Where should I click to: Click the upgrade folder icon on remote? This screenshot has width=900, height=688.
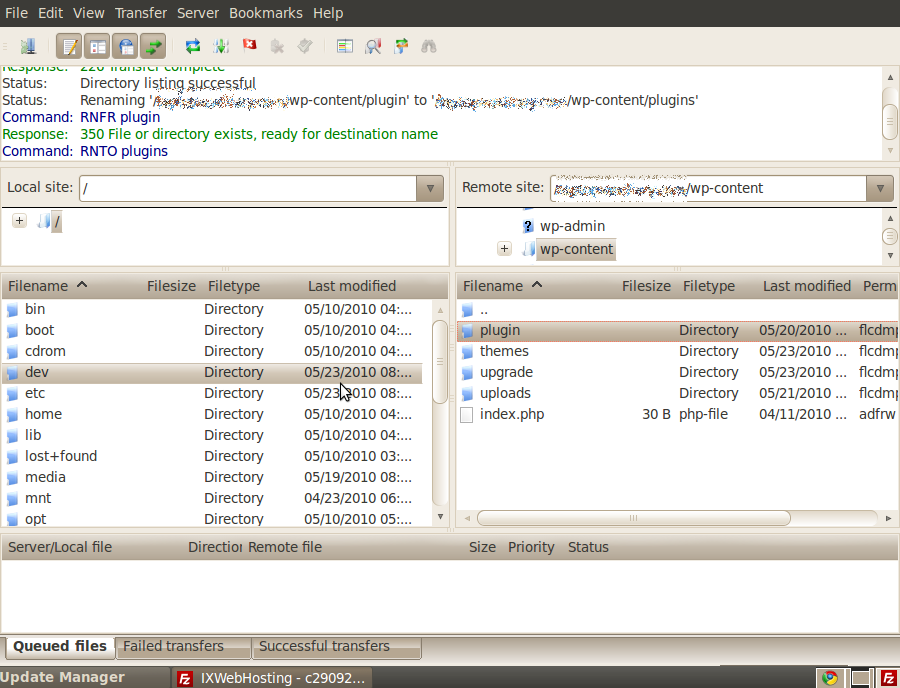coord(467,372)
